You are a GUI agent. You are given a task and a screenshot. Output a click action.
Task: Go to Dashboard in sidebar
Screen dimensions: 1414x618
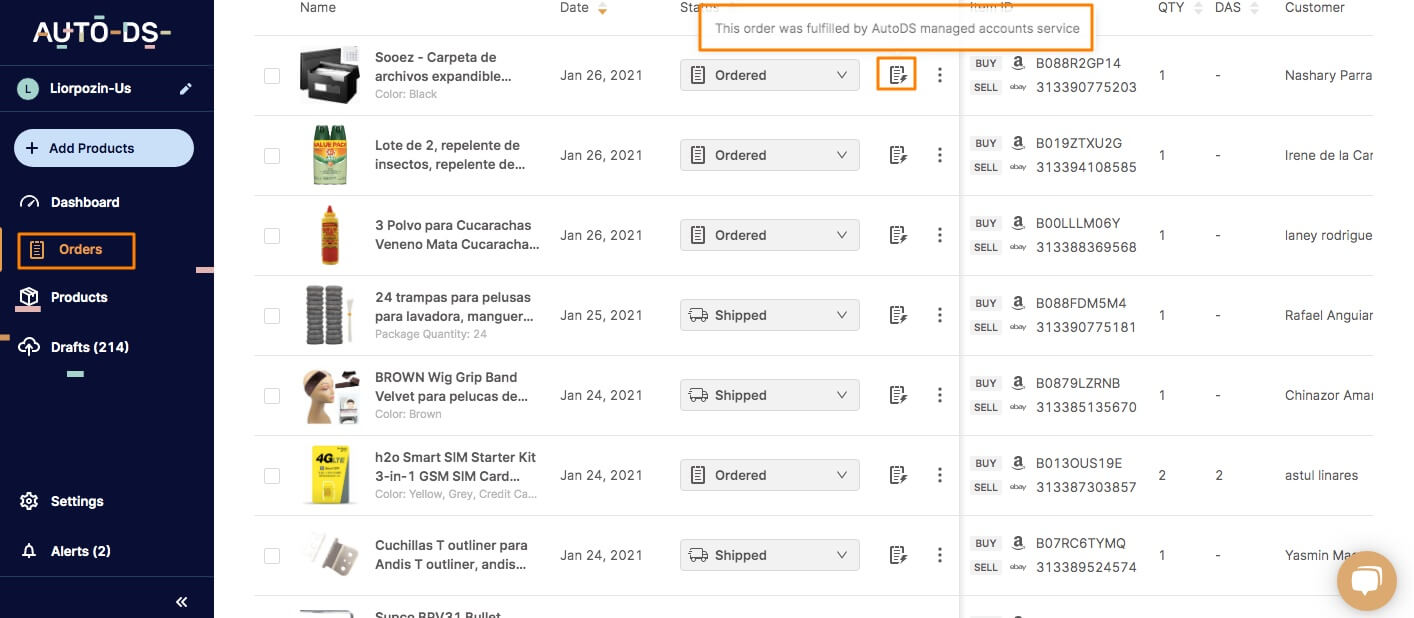click(x=85, y=202)
